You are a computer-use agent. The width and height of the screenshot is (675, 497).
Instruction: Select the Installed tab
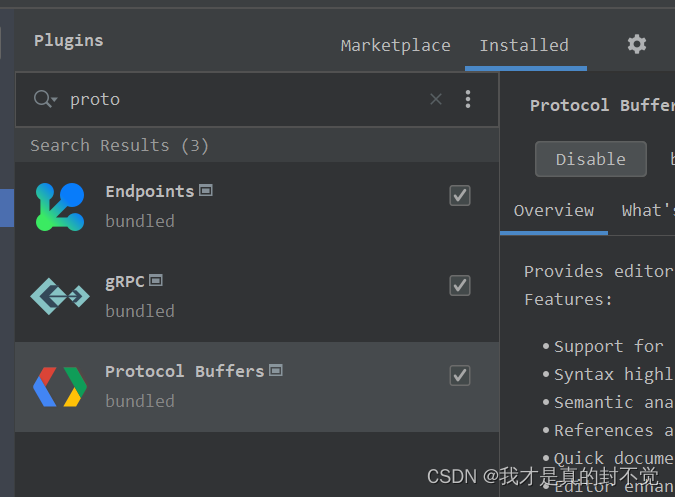(524, 45)
